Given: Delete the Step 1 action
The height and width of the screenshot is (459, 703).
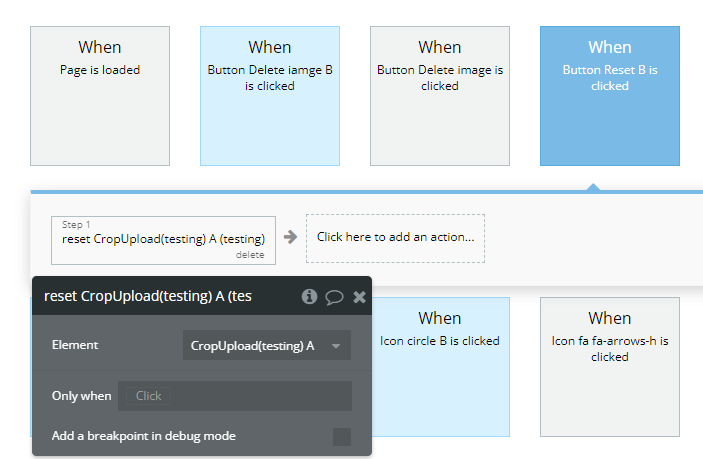Looking at the screenshot, I should 250,255.
